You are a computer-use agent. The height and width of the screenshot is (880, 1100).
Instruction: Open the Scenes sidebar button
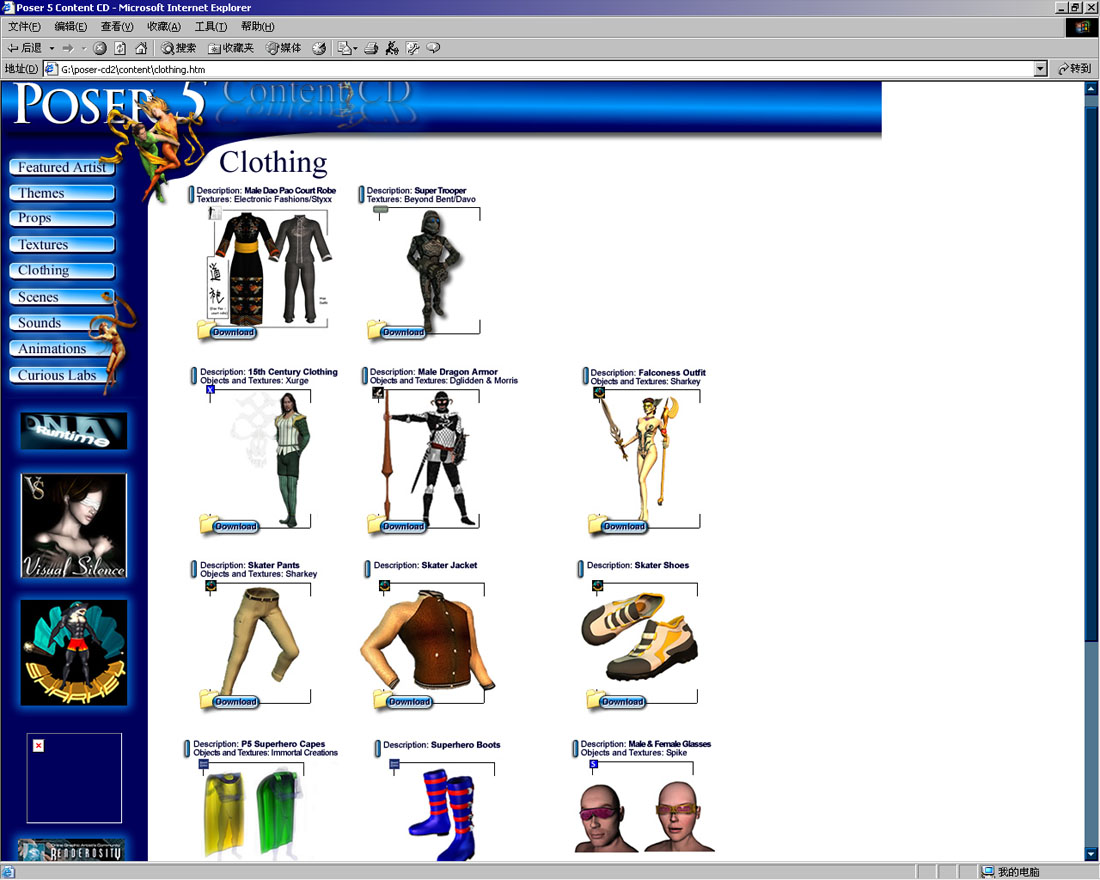click(x=62, y=297)
